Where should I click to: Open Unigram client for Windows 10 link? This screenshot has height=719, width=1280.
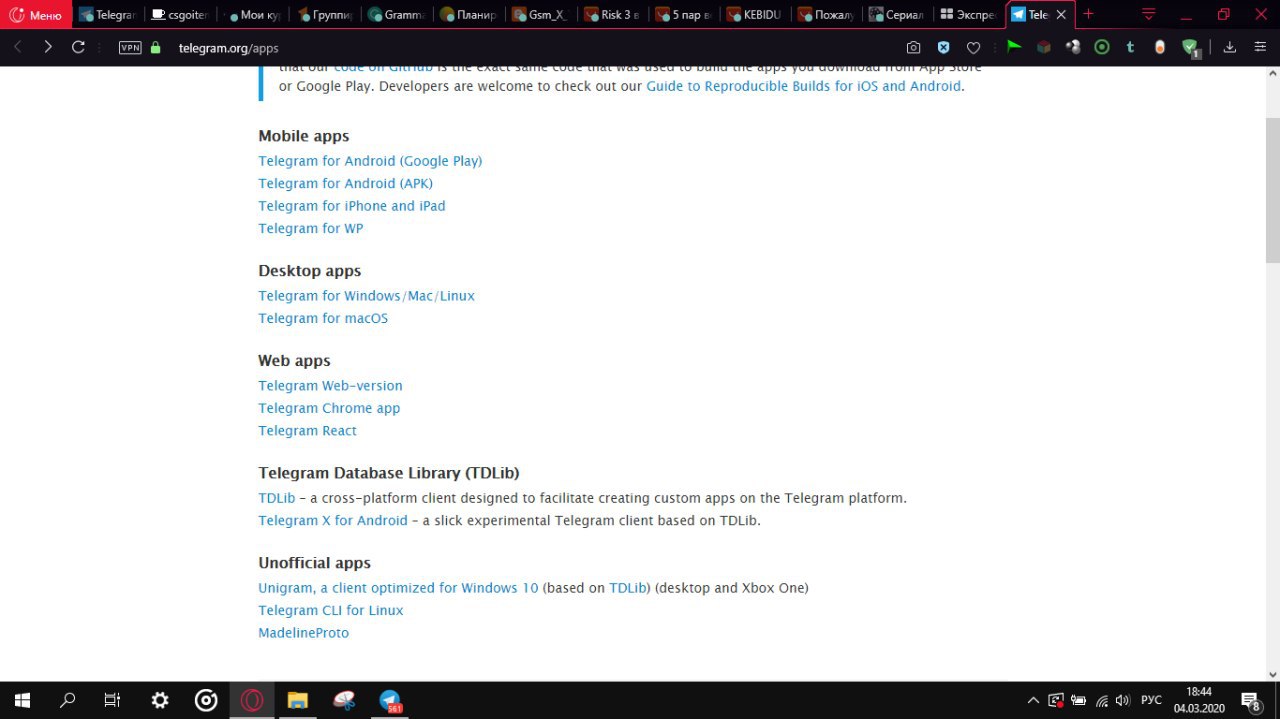(398, 588)
